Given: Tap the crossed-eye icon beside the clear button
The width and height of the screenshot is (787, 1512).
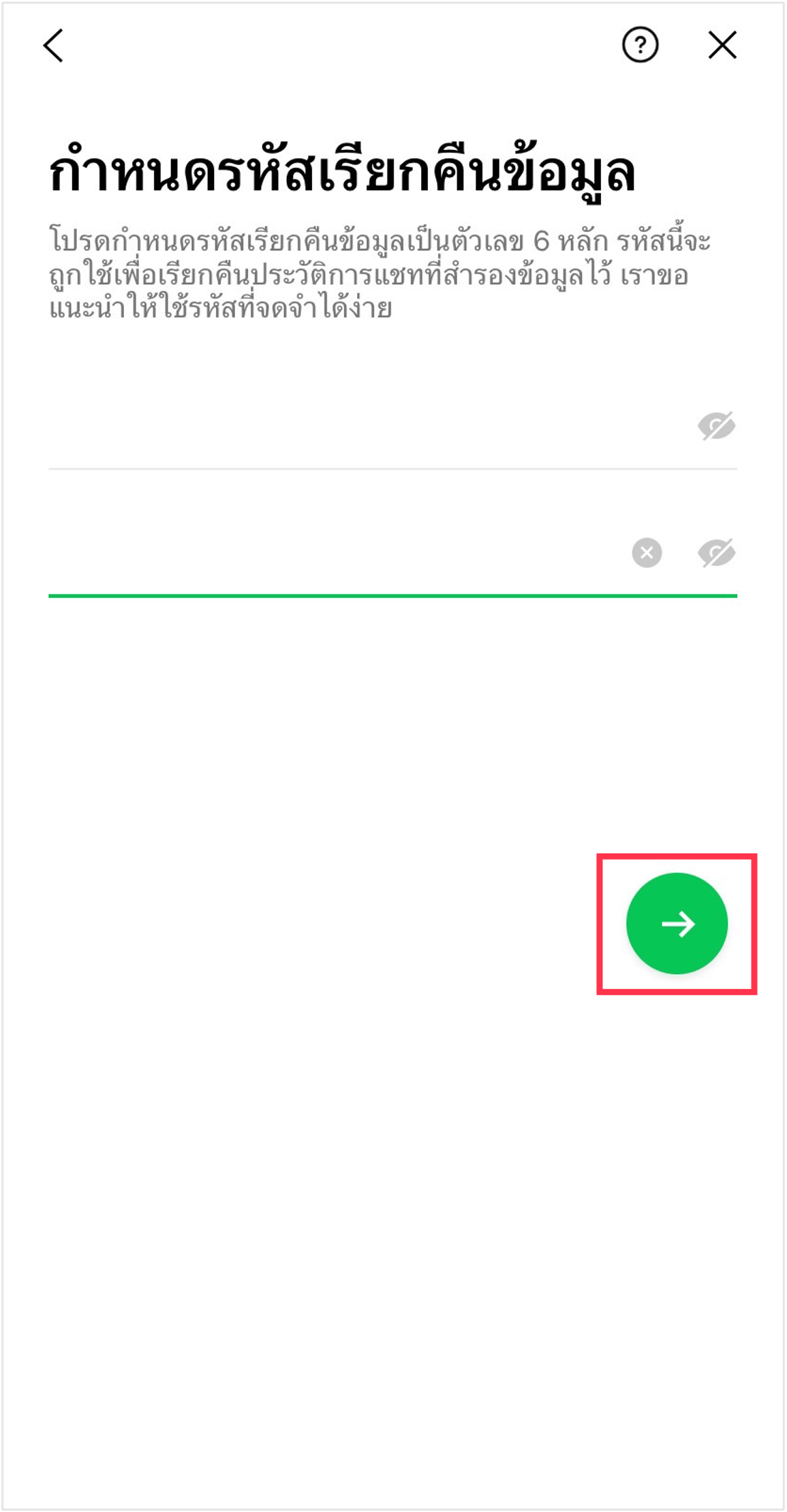Looking at the screenshot, I should click(716, 553).
